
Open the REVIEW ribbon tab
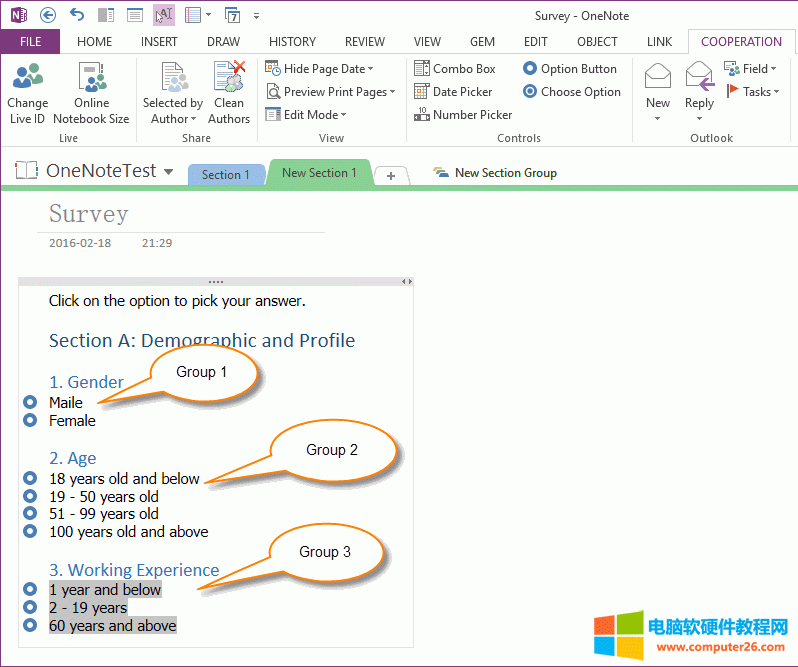365,42
